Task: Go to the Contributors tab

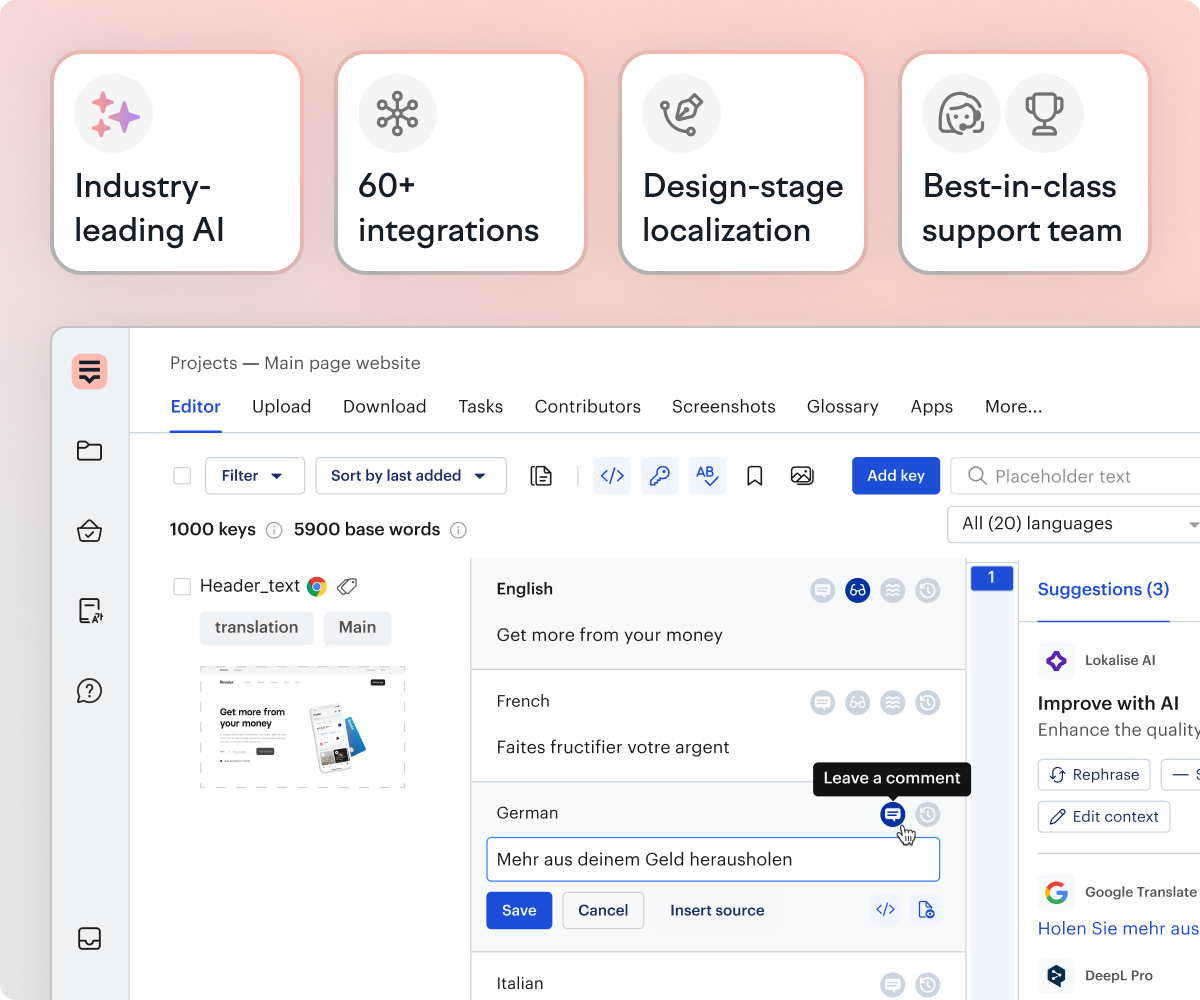Action: pos(587,407)
